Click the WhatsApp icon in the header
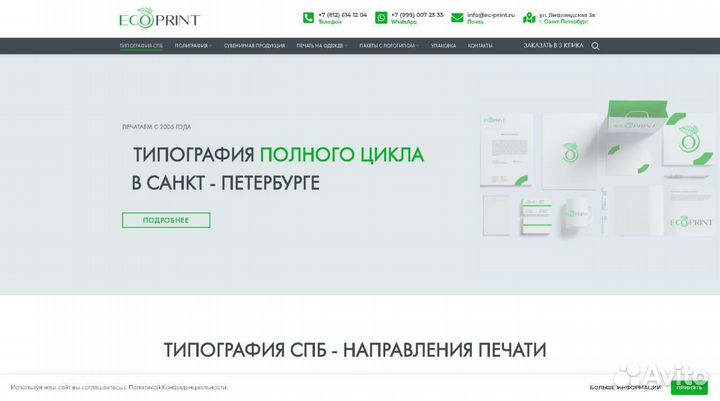 (381, 18)
